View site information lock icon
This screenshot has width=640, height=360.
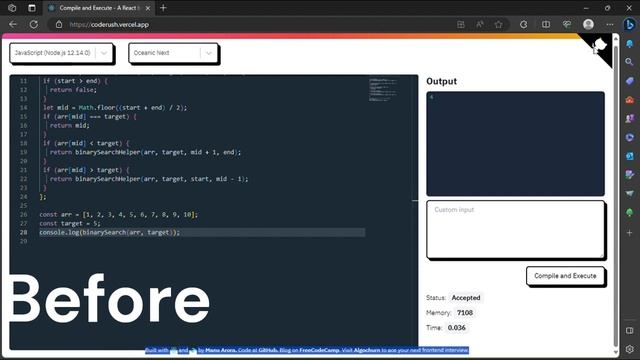tap(59, 24)
